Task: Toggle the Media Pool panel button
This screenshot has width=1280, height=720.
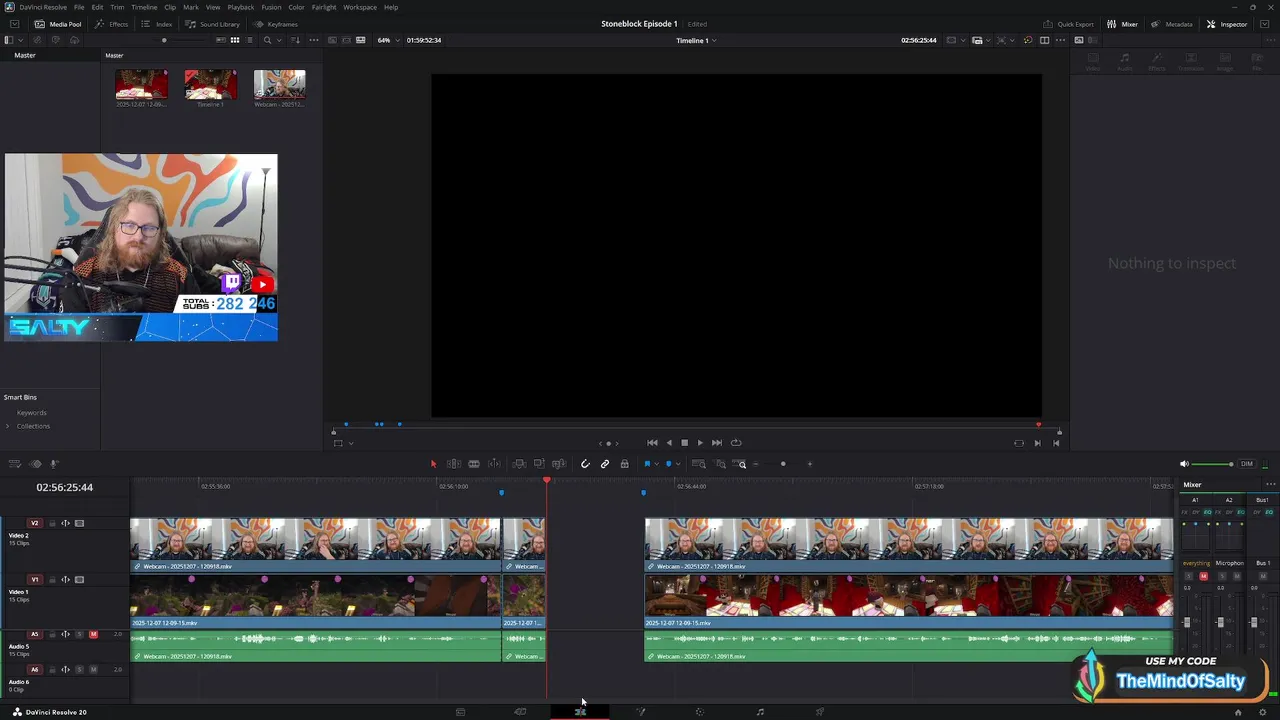Action: [58, 24]
